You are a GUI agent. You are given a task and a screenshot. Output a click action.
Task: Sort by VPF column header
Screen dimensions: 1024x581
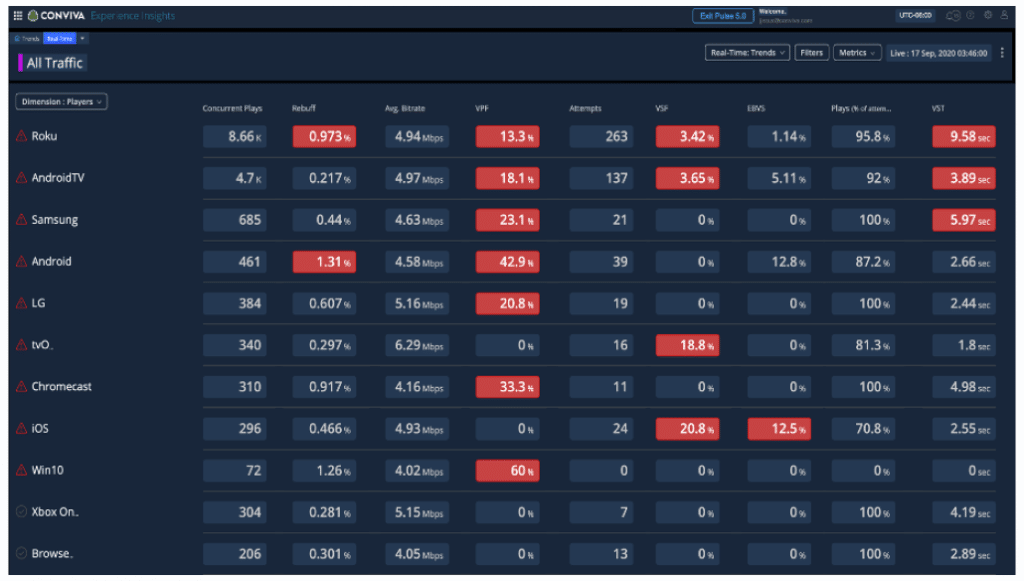click(482, 108)
